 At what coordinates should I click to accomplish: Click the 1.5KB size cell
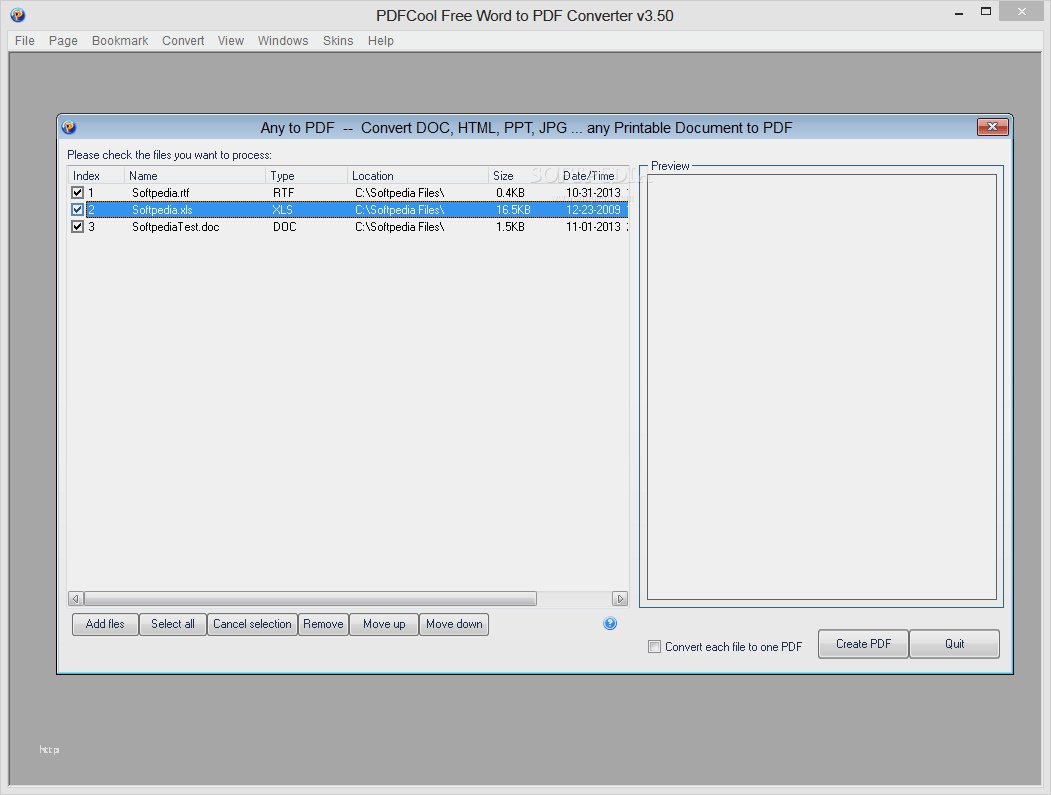point(510,227)
